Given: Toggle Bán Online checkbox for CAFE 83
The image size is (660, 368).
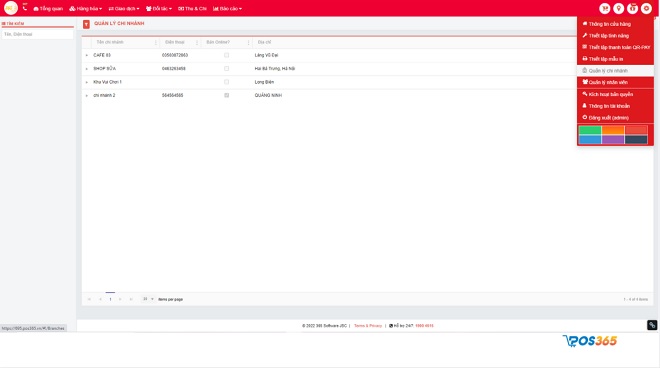Looking at the screenshot, I should [226, 55].
